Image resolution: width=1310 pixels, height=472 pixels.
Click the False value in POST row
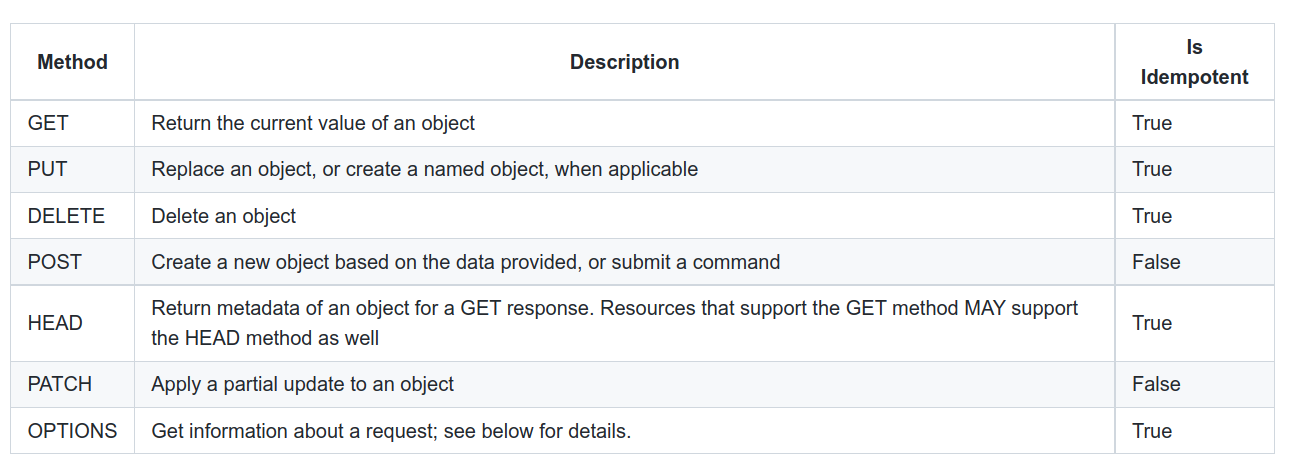pos(1156,262)
